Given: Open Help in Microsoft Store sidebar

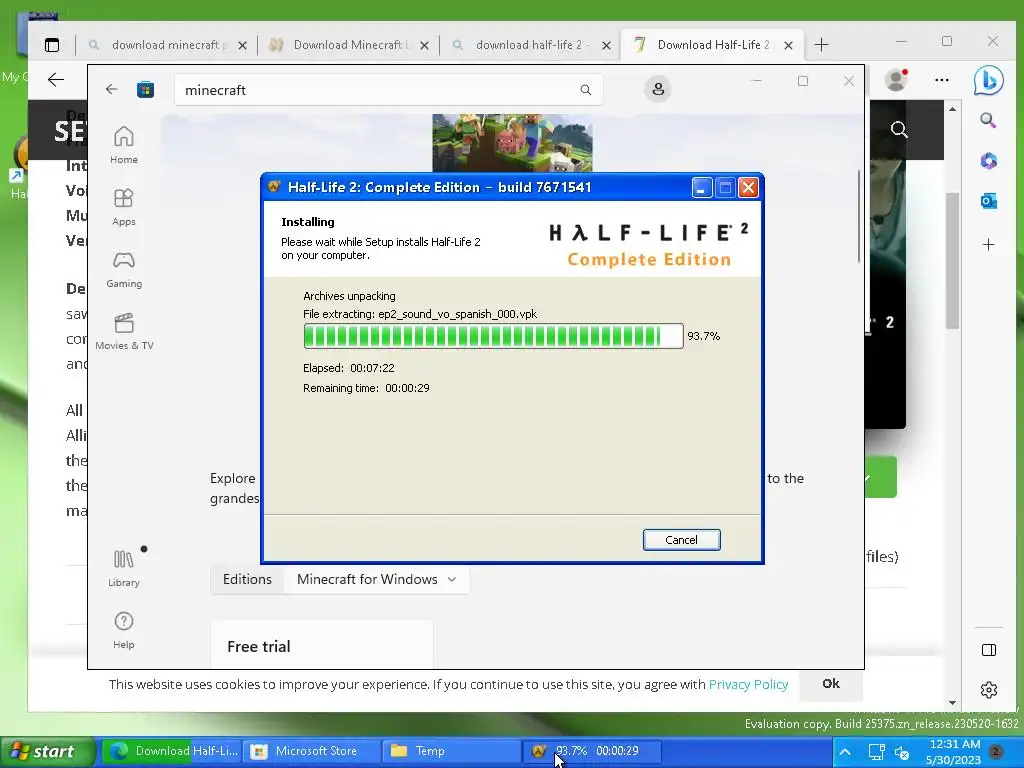Looking at the screenshot, I should point(123,630).
